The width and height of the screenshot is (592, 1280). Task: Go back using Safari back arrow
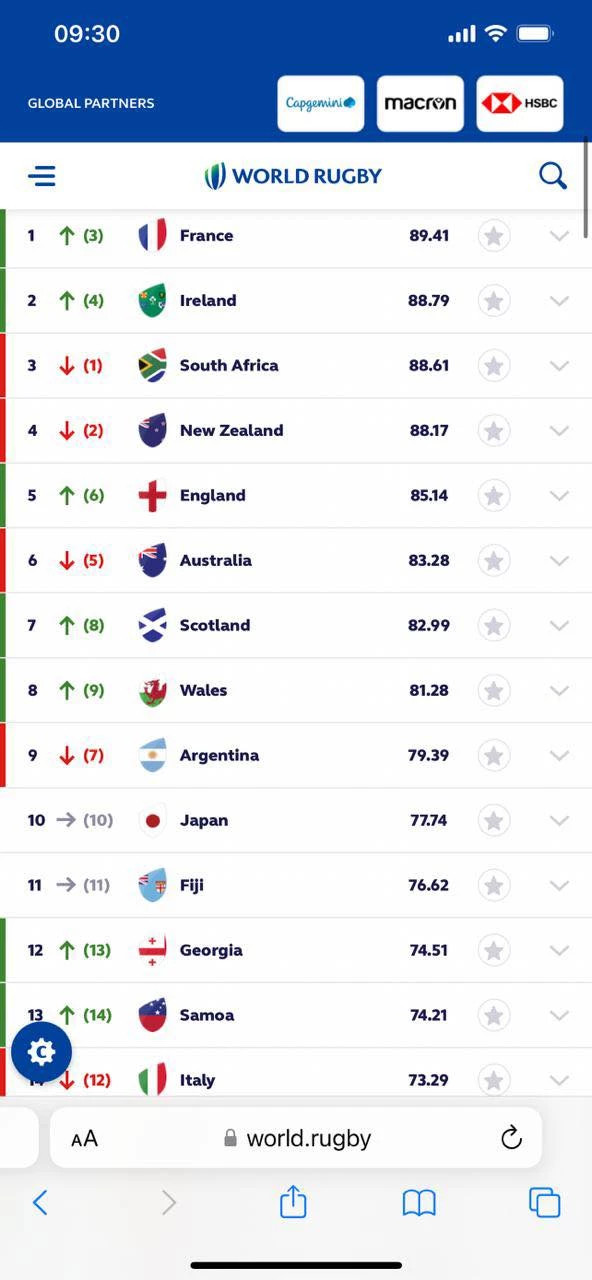[40, 1202]
